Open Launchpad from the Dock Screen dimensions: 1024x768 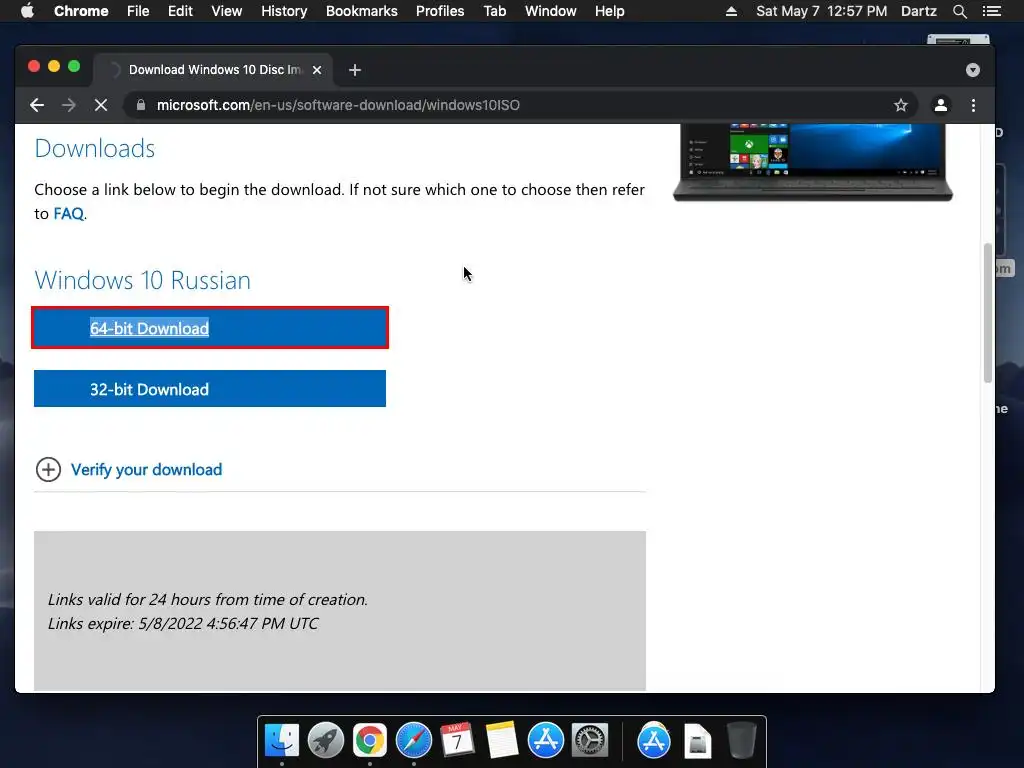coord(326,741)
